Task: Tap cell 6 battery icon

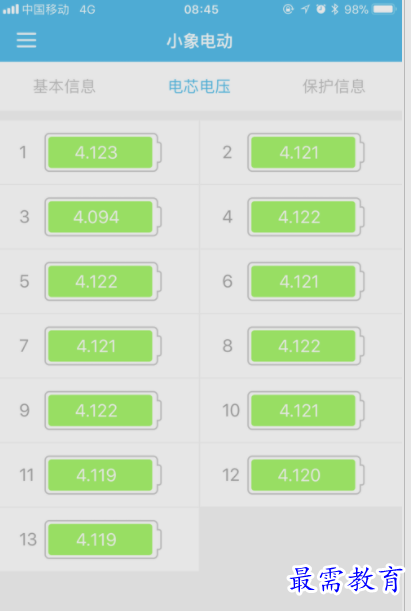Action: pos(306,281)
